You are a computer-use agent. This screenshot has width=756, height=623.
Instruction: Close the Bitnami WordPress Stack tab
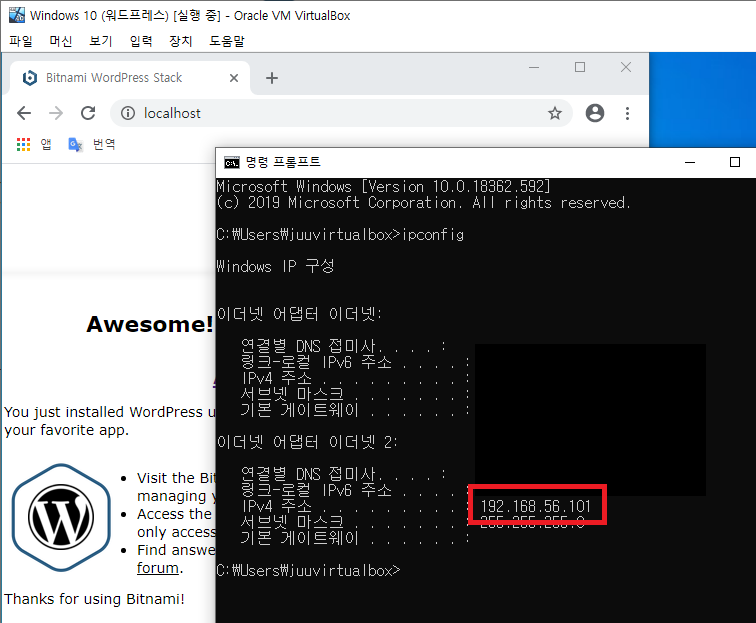[234, 78]
